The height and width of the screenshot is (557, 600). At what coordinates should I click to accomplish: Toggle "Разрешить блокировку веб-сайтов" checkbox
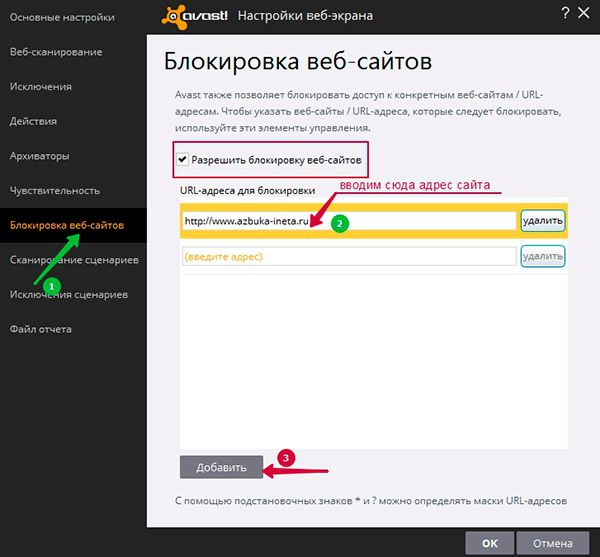pyautogui.click(x=183, y=159)
